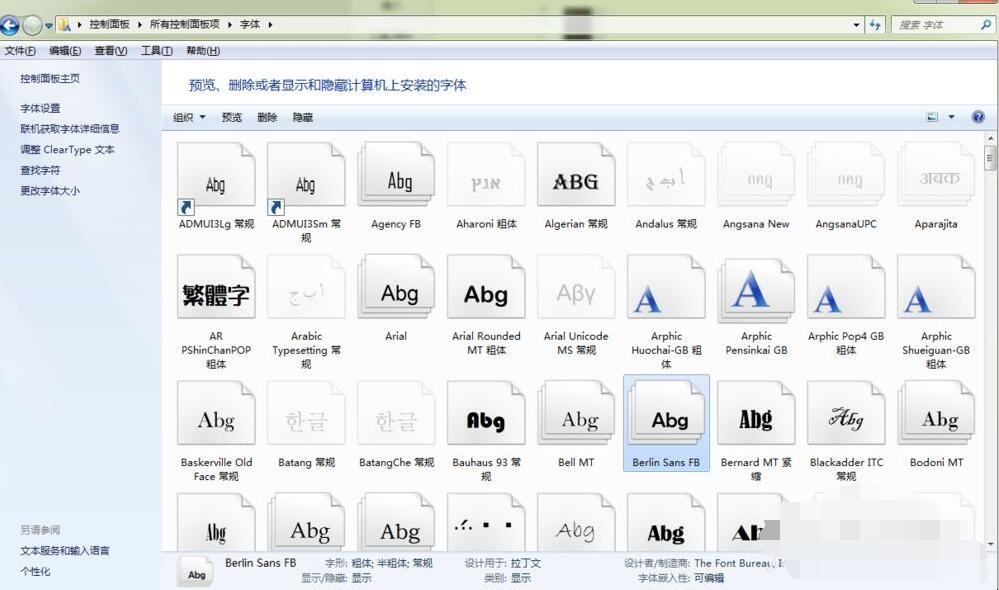Screen dimensions: 999x590
Task: Select the AngsanaUPC font icon
Action: click(x=846, y=175)
